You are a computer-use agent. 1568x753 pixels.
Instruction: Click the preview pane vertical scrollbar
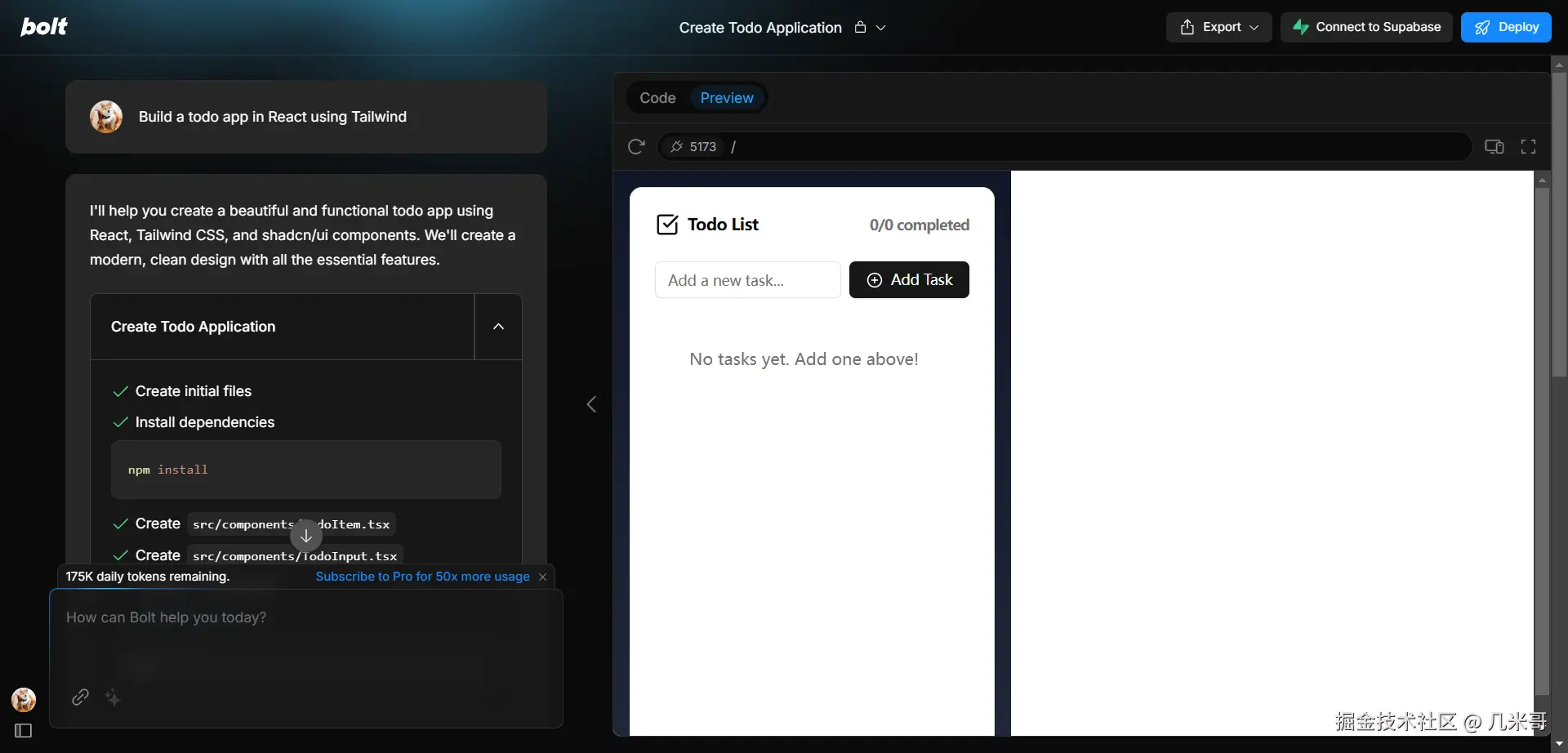[x=1542, y=441]
